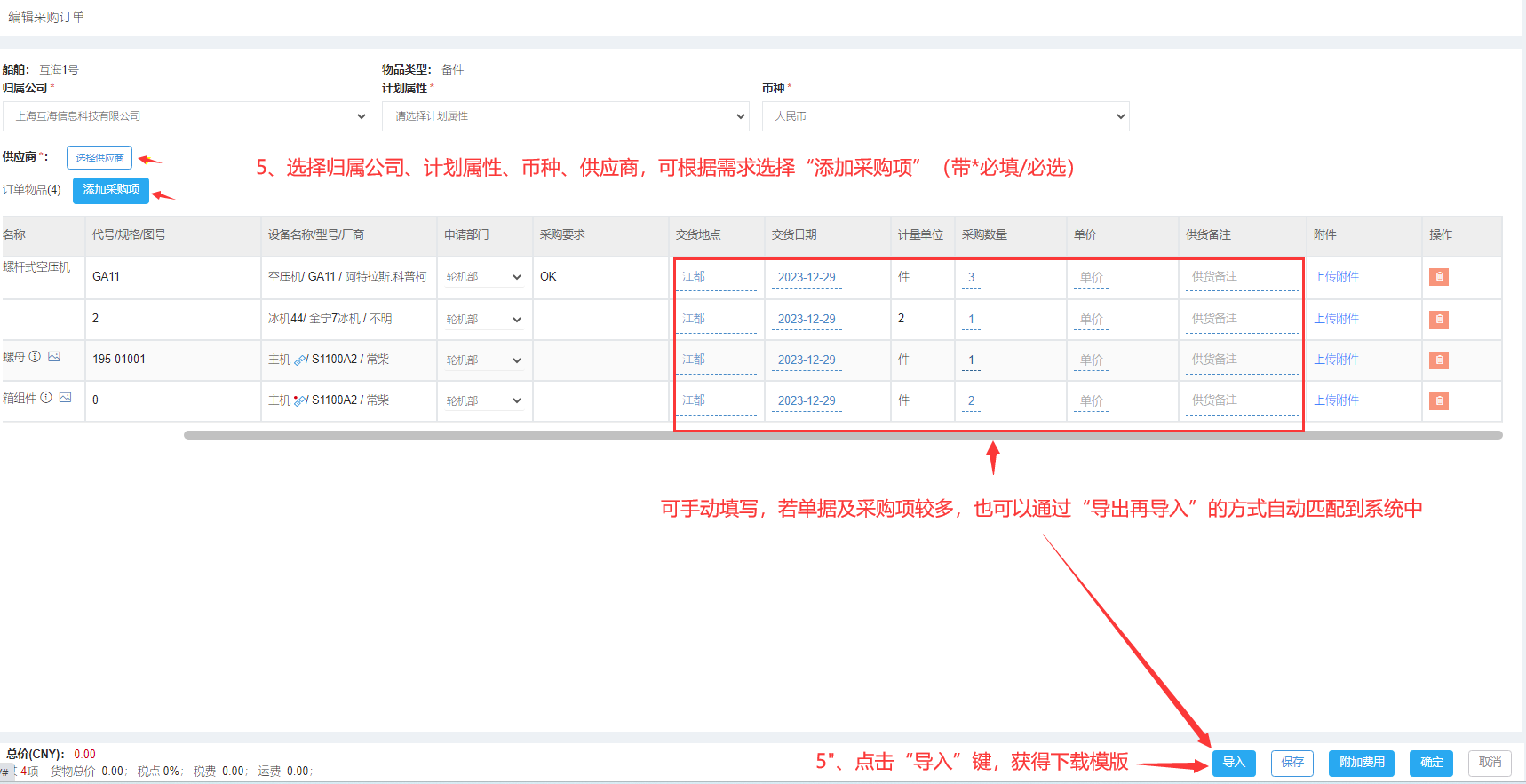Click 单价 price field in 冰机44 row
The height and width of the screenshot is (784, 1526).
(x=1091, y=320)
